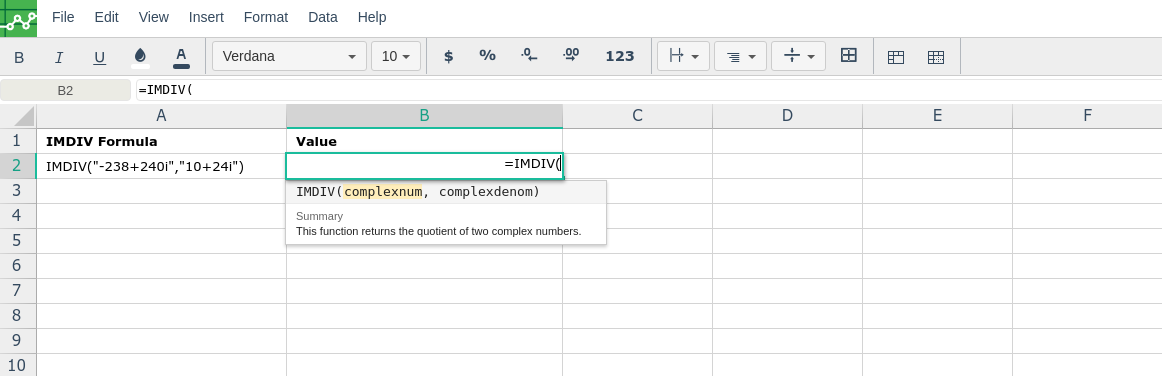Open the Data menu
The height and width of the screenshot is (376, 1162).
(x=322, y=17)
